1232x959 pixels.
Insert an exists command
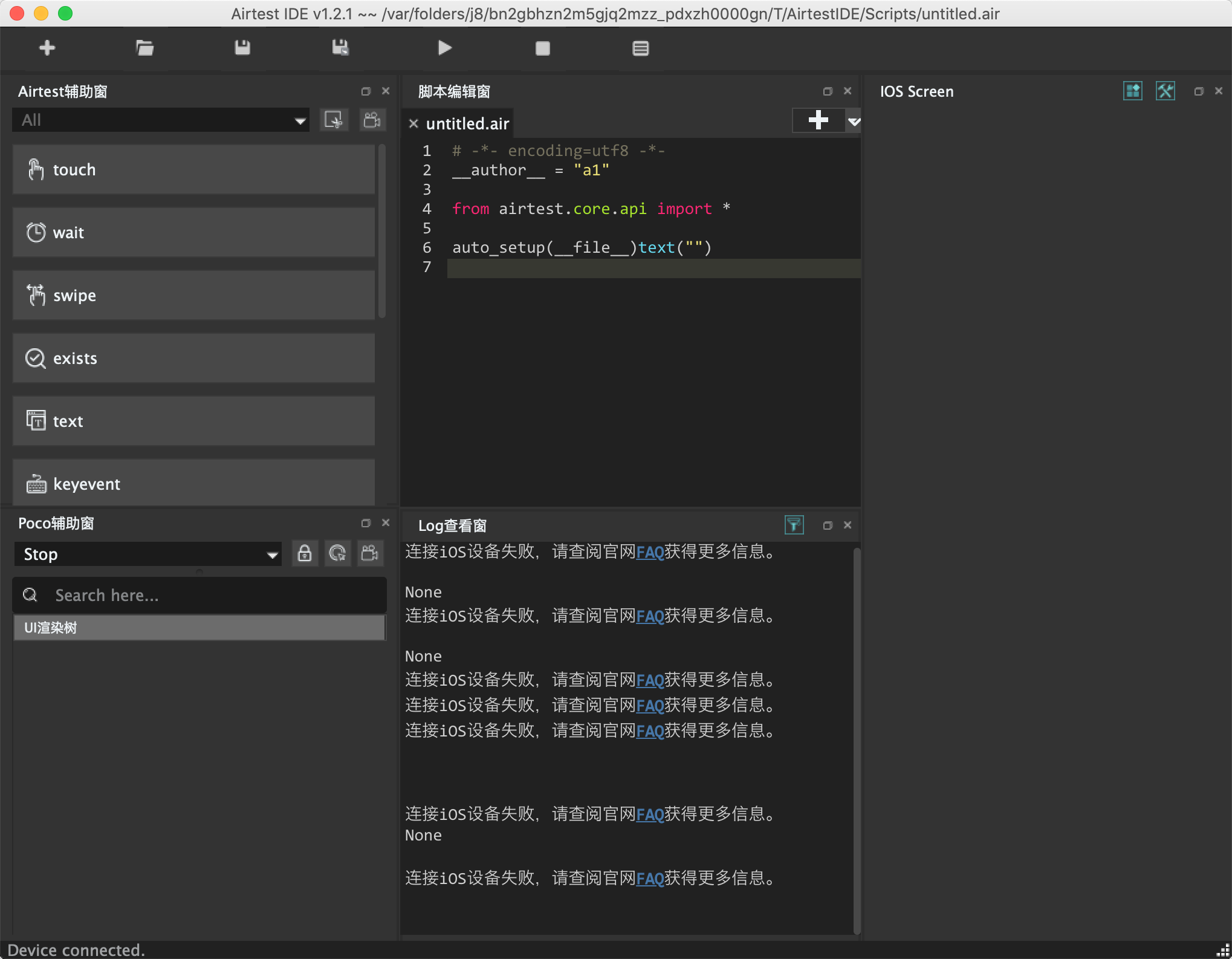193,358
